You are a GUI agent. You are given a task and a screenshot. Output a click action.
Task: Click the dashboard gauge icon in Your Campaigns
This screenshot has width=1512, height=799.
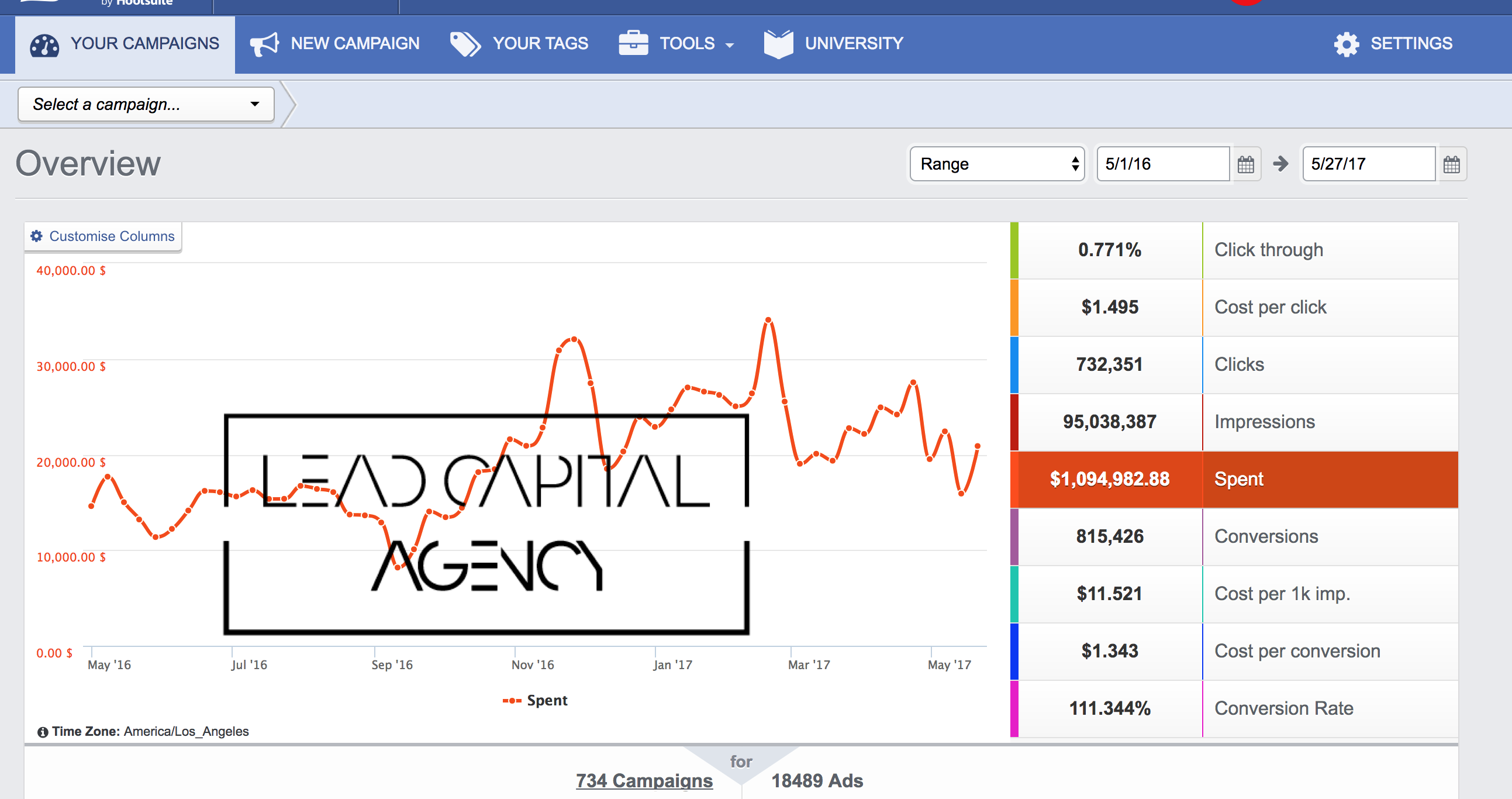coord(44,44)
